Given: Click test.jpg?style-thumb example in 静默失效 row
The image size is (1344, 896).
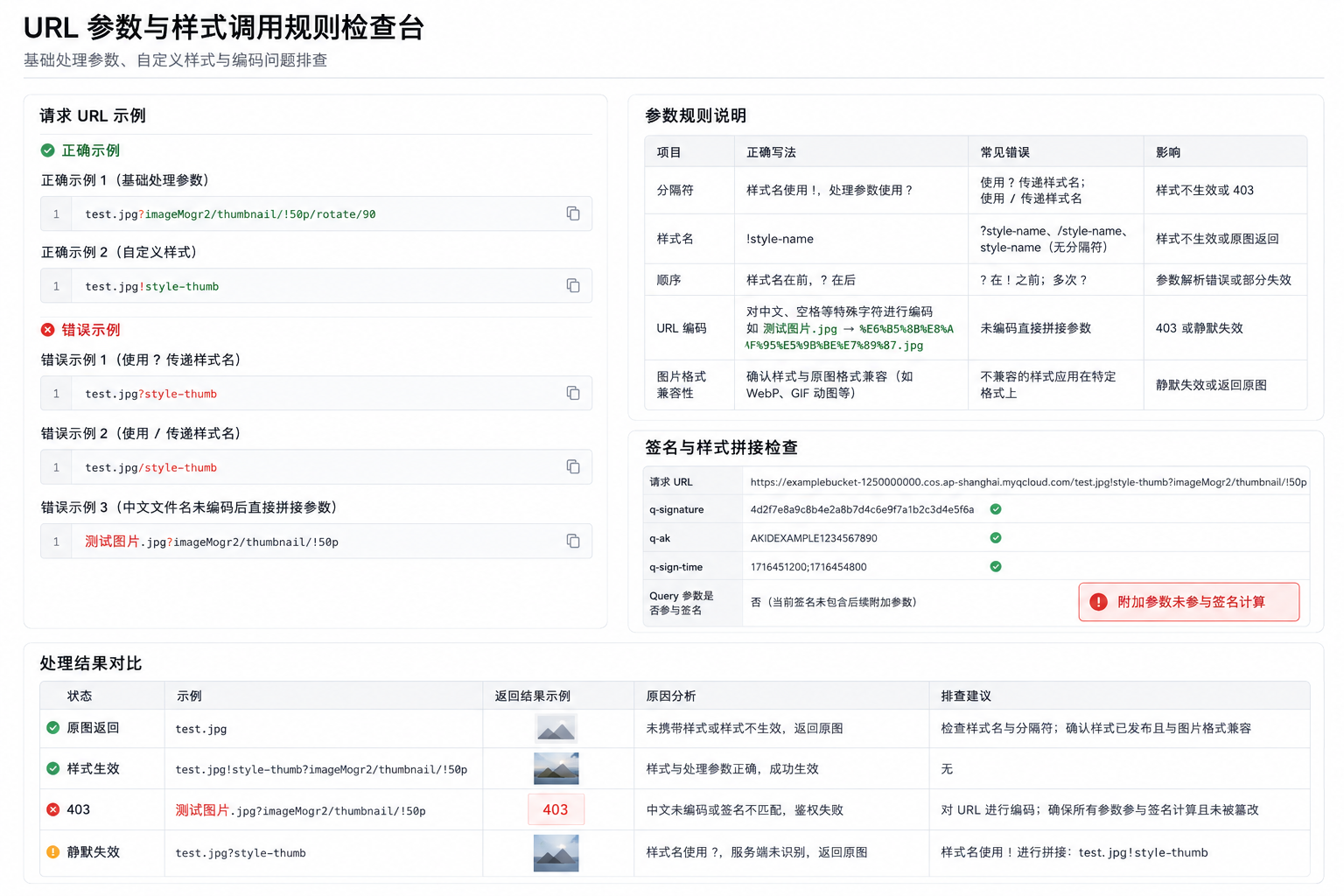Looking at the screenshot, I should pos(241,853).
